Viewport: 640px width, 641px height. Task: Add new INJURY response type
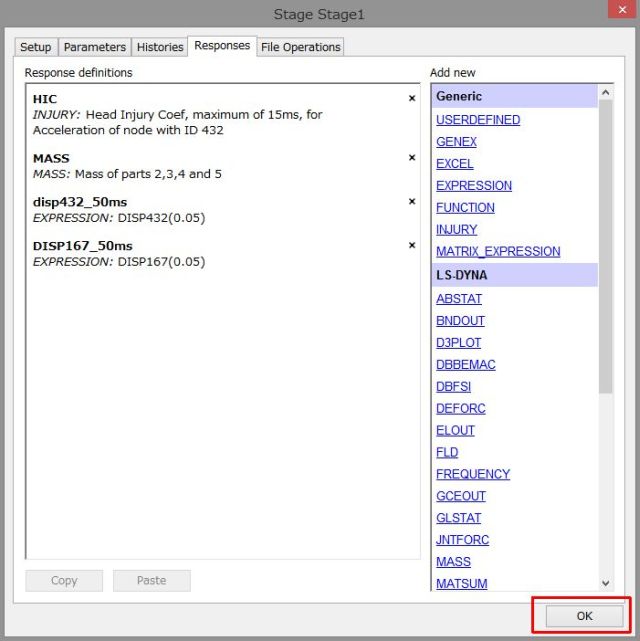click(x=457, y=230)
